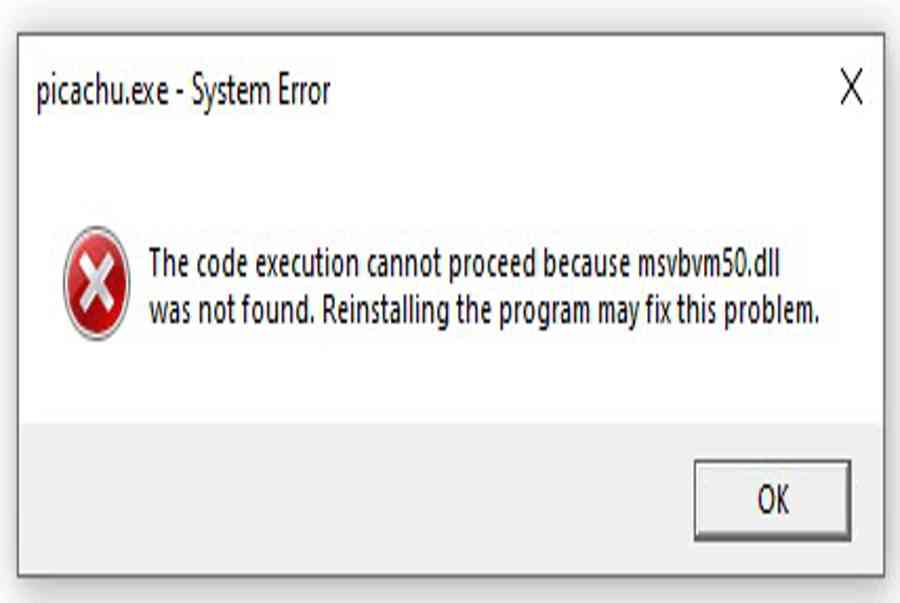Close the System Error dialog with X
Viewport: 900px width, 603px height.
point(851,87)
